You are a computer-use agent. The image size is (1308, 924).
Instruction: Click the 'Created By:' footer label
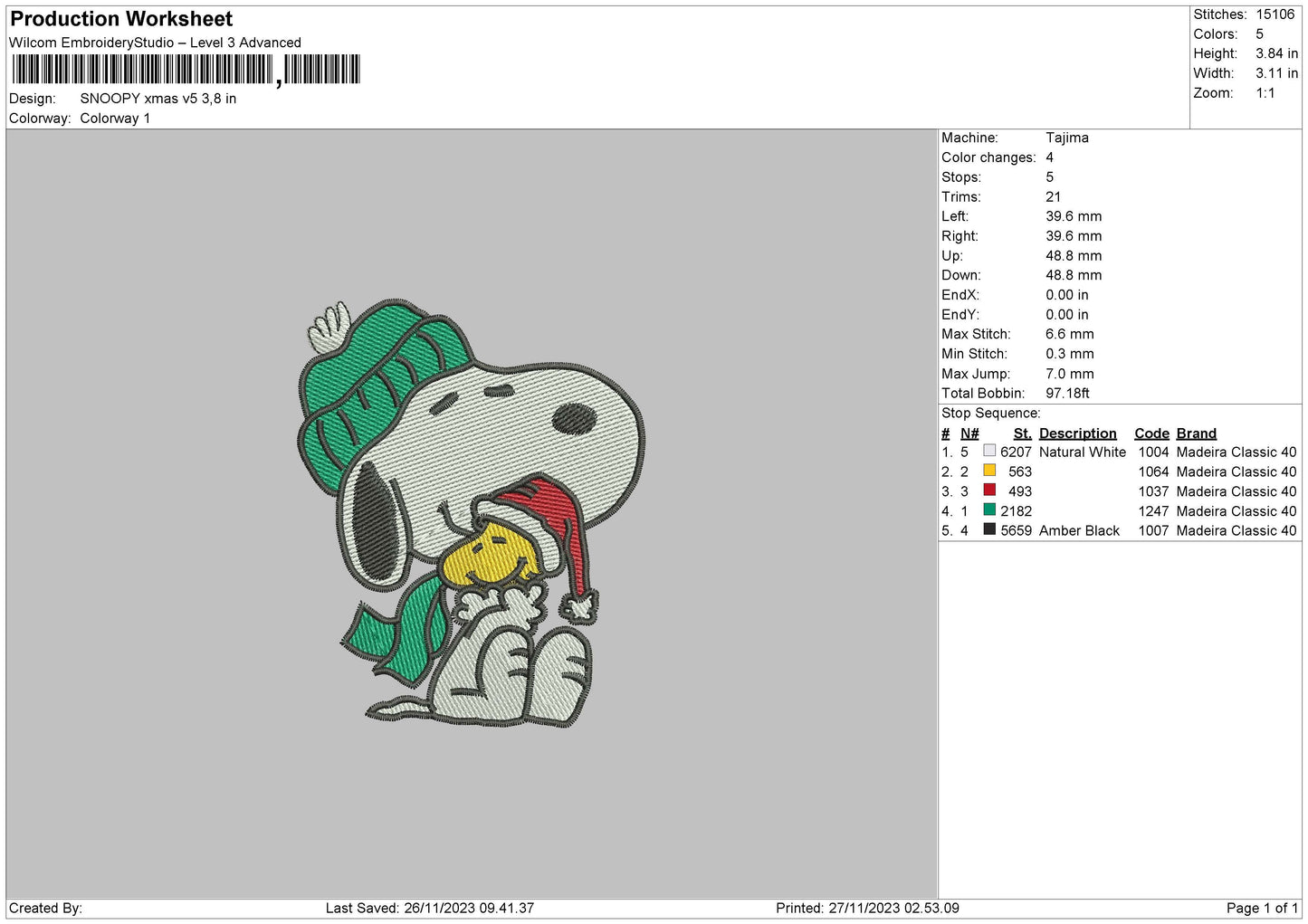(x=45, y=908)
